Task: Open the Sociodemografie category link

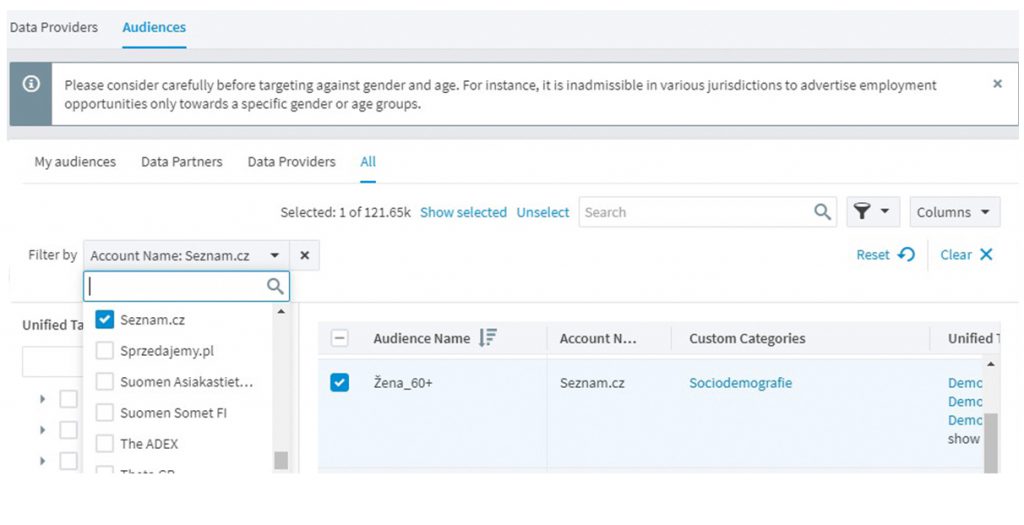Action: tap(741, 383)
